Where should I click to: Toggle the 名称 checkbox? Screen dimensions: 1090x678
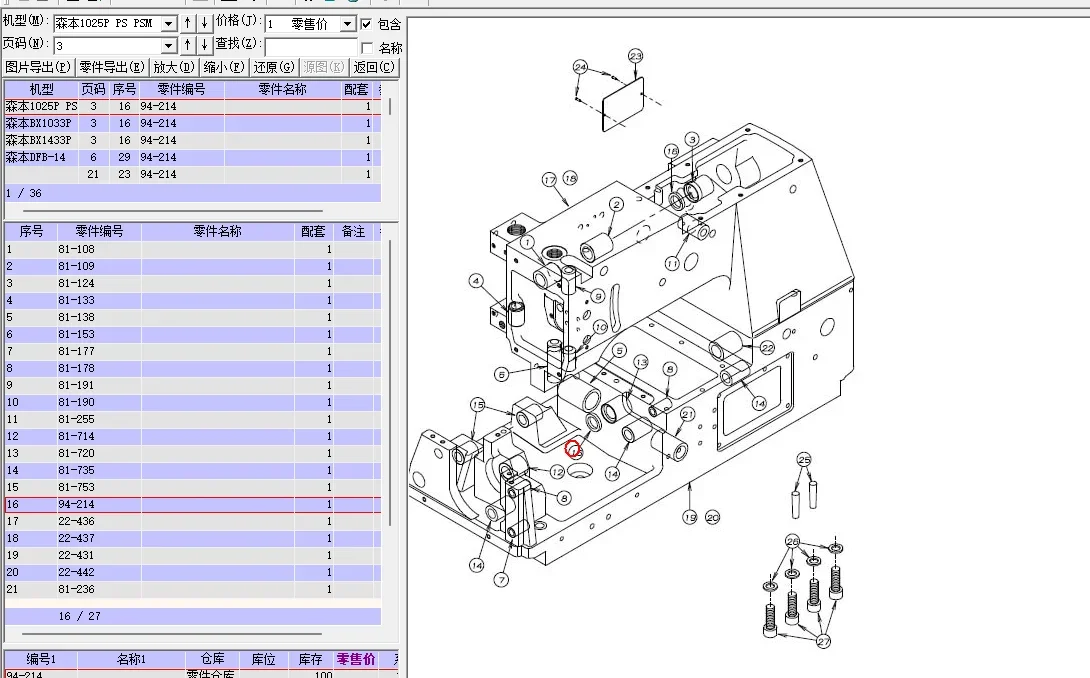367,47
